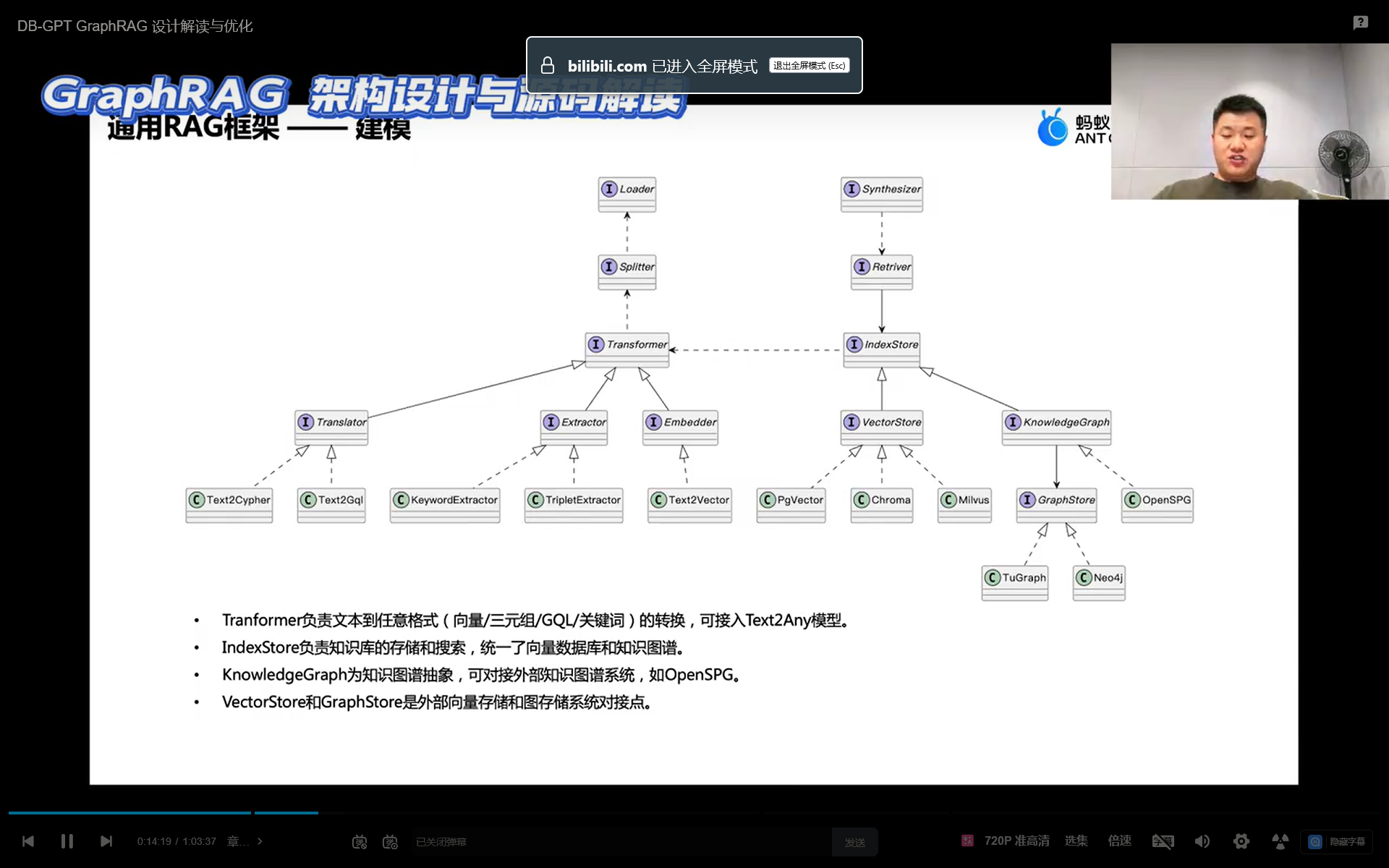1389x868 pixels.
Task: Open the 倍速 playback speed menu
Action: (x=1119, y=841)
